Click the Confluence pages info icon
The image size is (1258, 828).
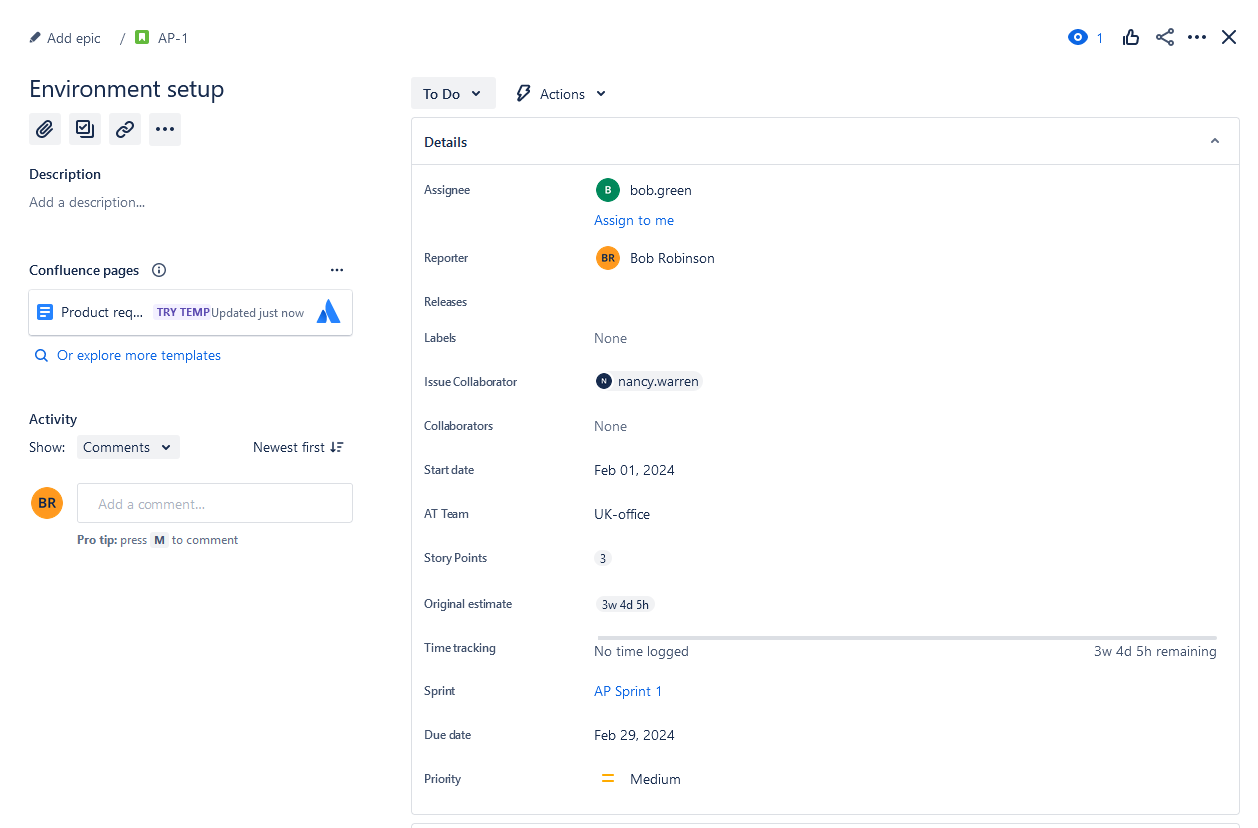point(158,269)
